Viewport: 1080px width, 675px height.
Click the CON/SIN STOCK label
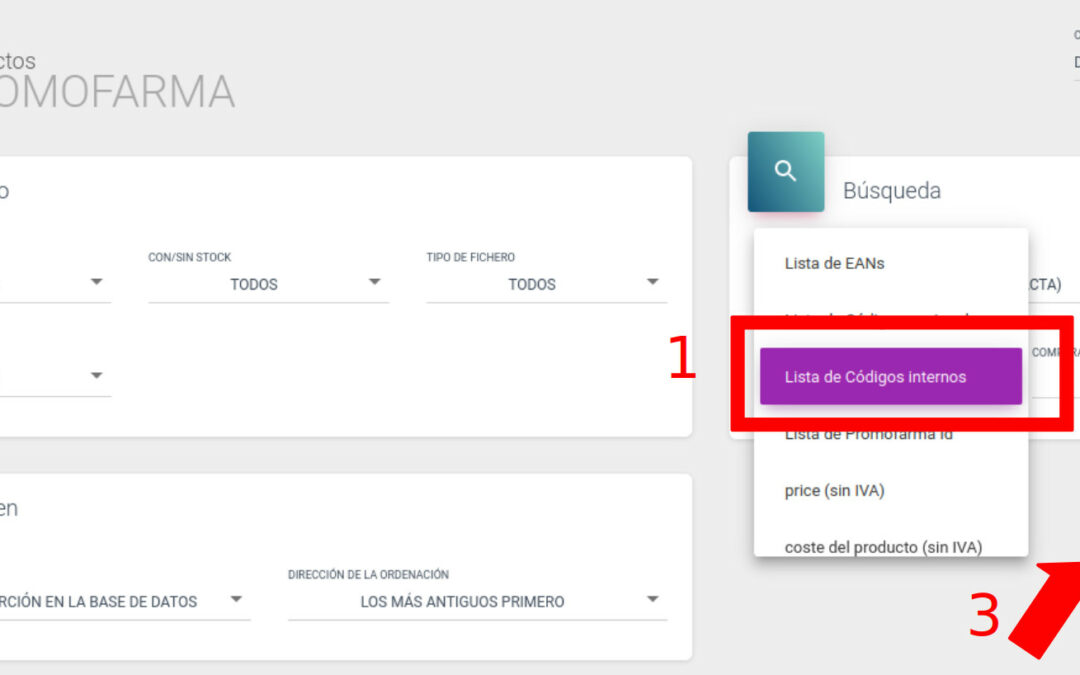[189, 258]
